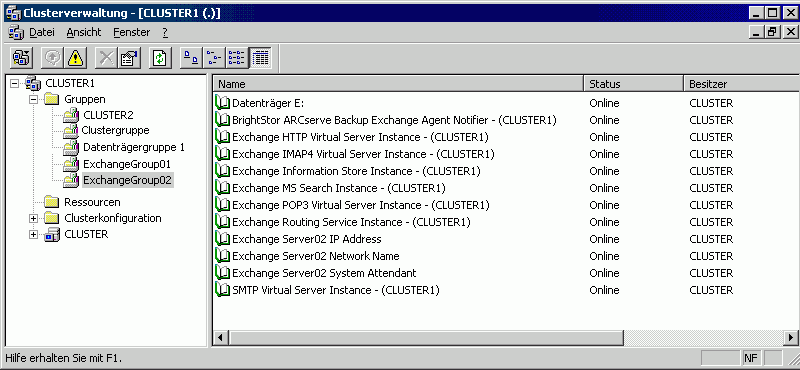Select the Clustergruppe group
Image resolution: width=800 pixels, height=370 pixels.
coord(115,130)
